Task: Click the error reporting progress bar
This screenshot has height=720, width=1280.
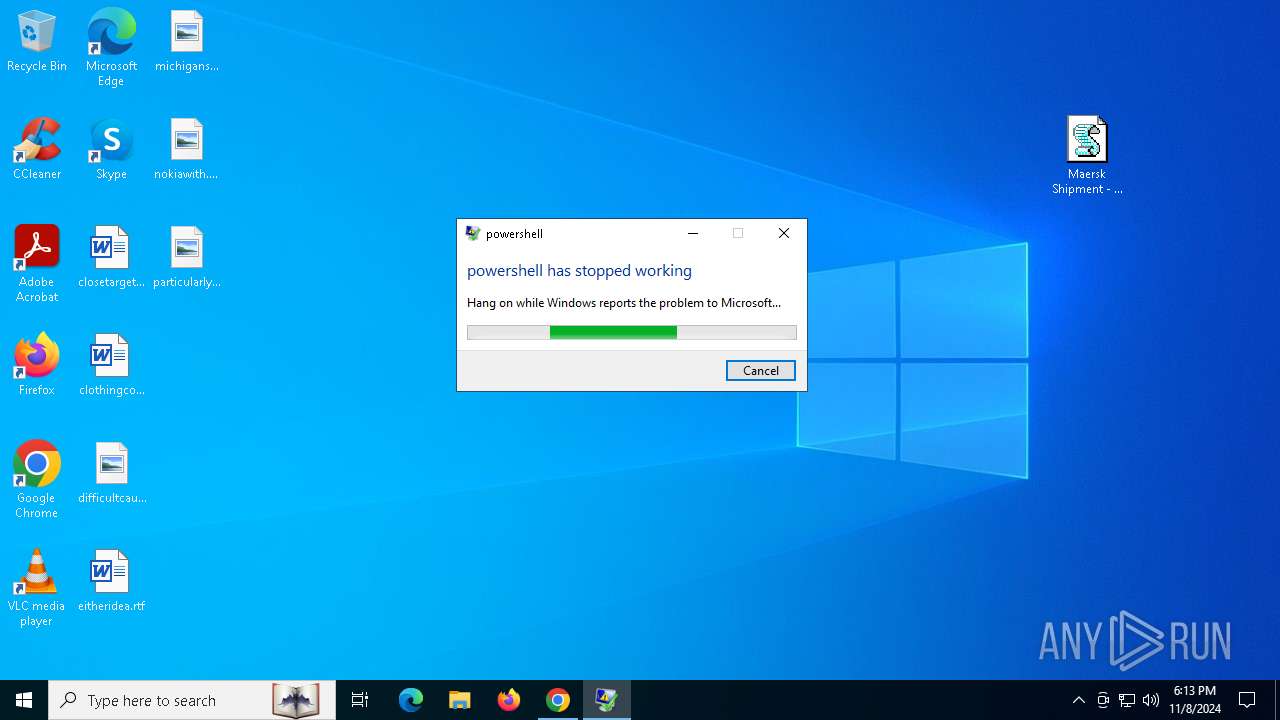Action: coord(632,332)
